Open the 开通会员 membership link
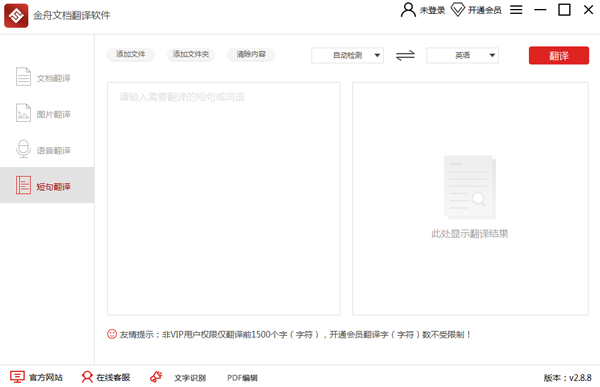600x387 pixels. [484, 10]
